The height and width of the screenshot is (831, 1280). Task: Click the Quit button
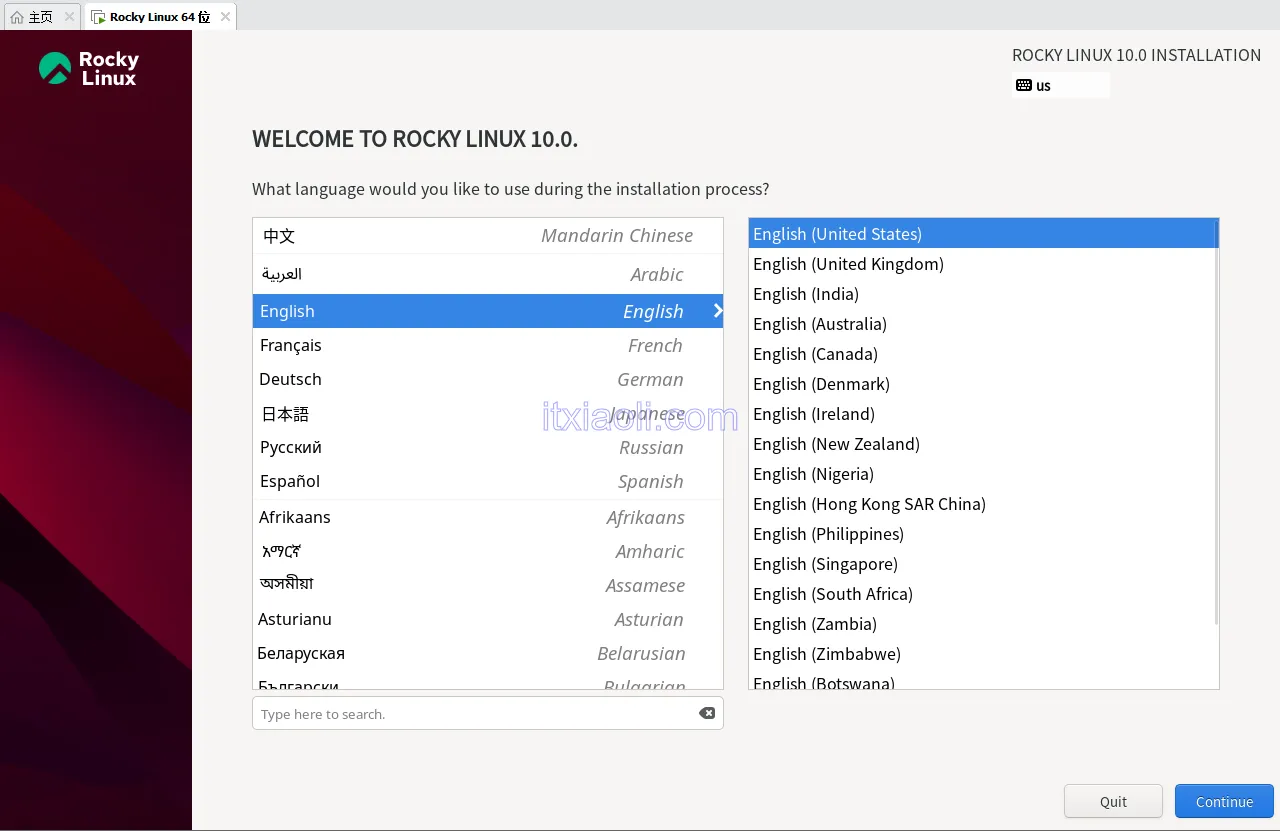point(1113,801)
